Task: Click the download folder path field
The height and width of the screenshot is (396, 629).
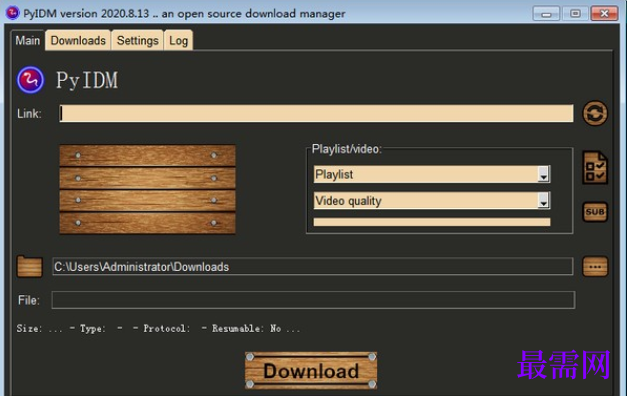Action: point(312,266)
